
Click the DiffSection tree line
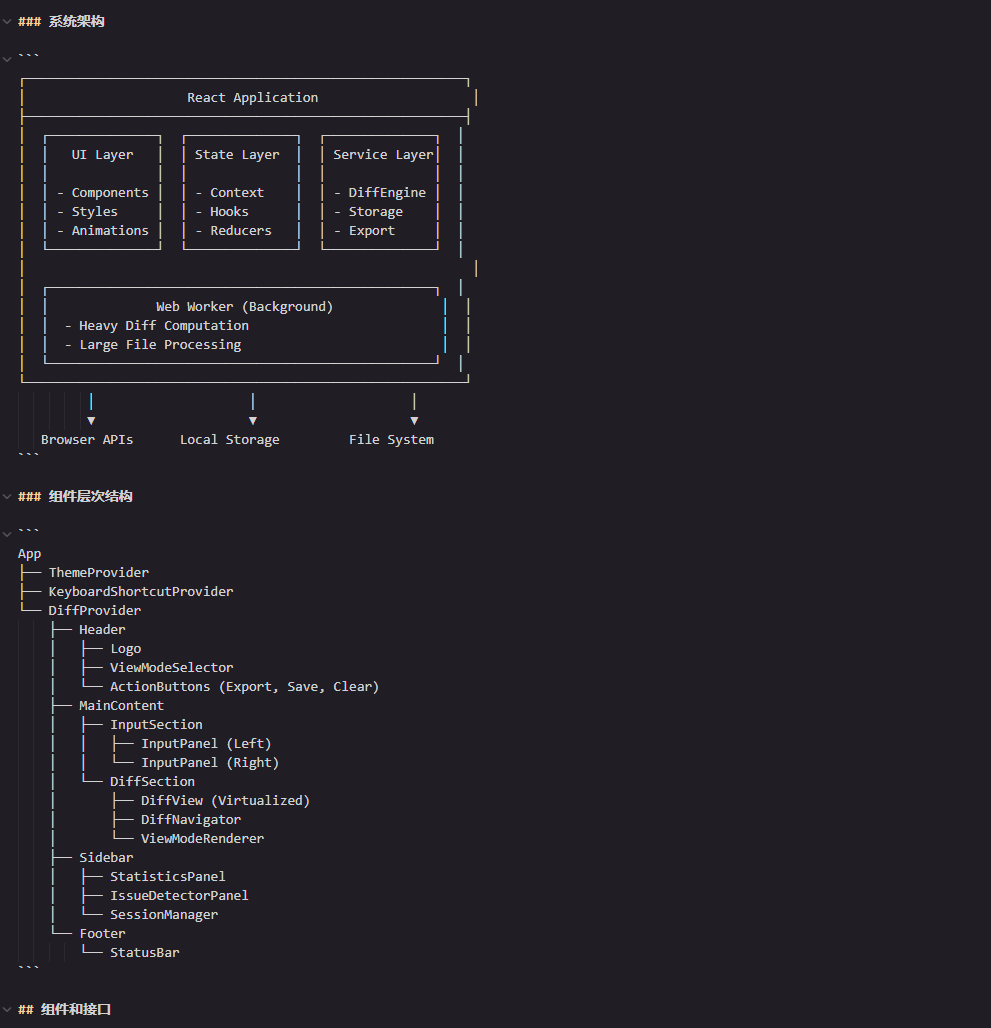tap(153, 782)
